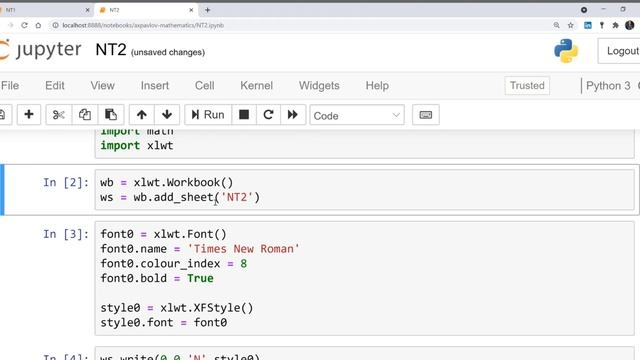
Task: Open the command palette keyboard icon
Action: pyautogui.click(x=426, y=115)
